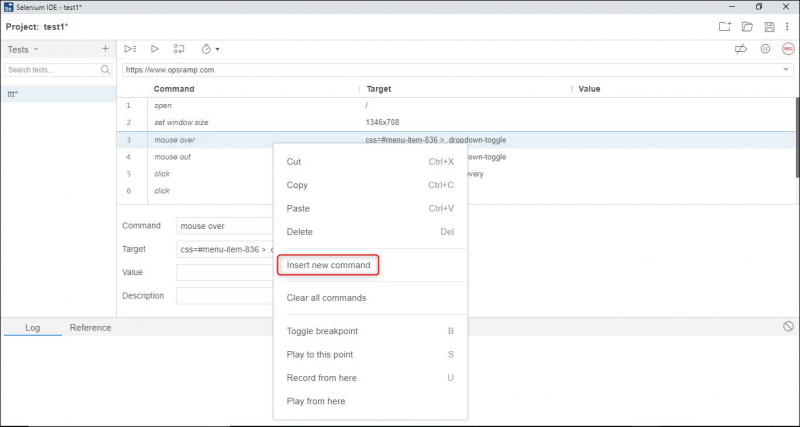Run all tests in suite
800x427 pixels.
coord(131,49)
